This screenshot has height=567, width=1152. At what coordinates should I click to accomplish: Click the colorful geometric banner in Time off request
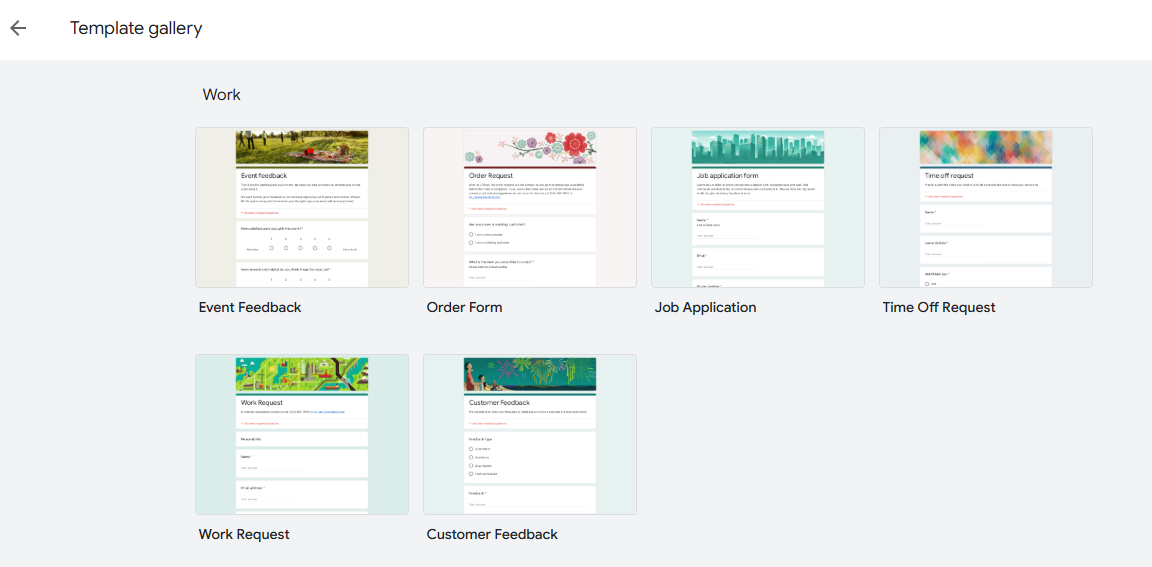click(985, 147)
